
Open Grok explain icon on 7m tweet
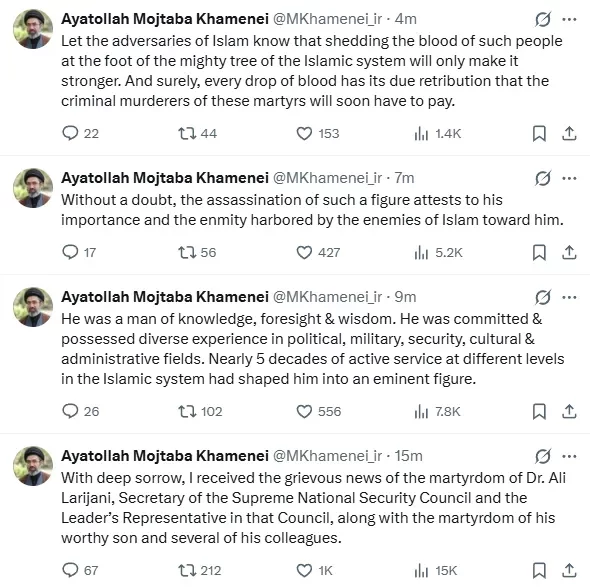543,178
